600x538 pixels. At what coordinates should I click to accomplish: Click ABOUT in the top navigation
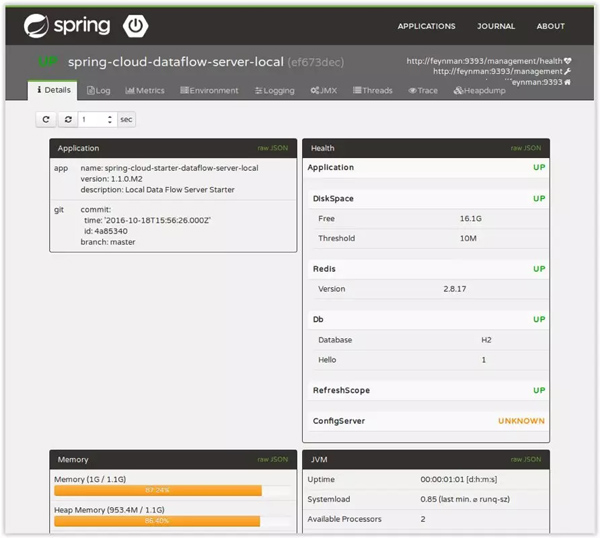click(550, 26)
